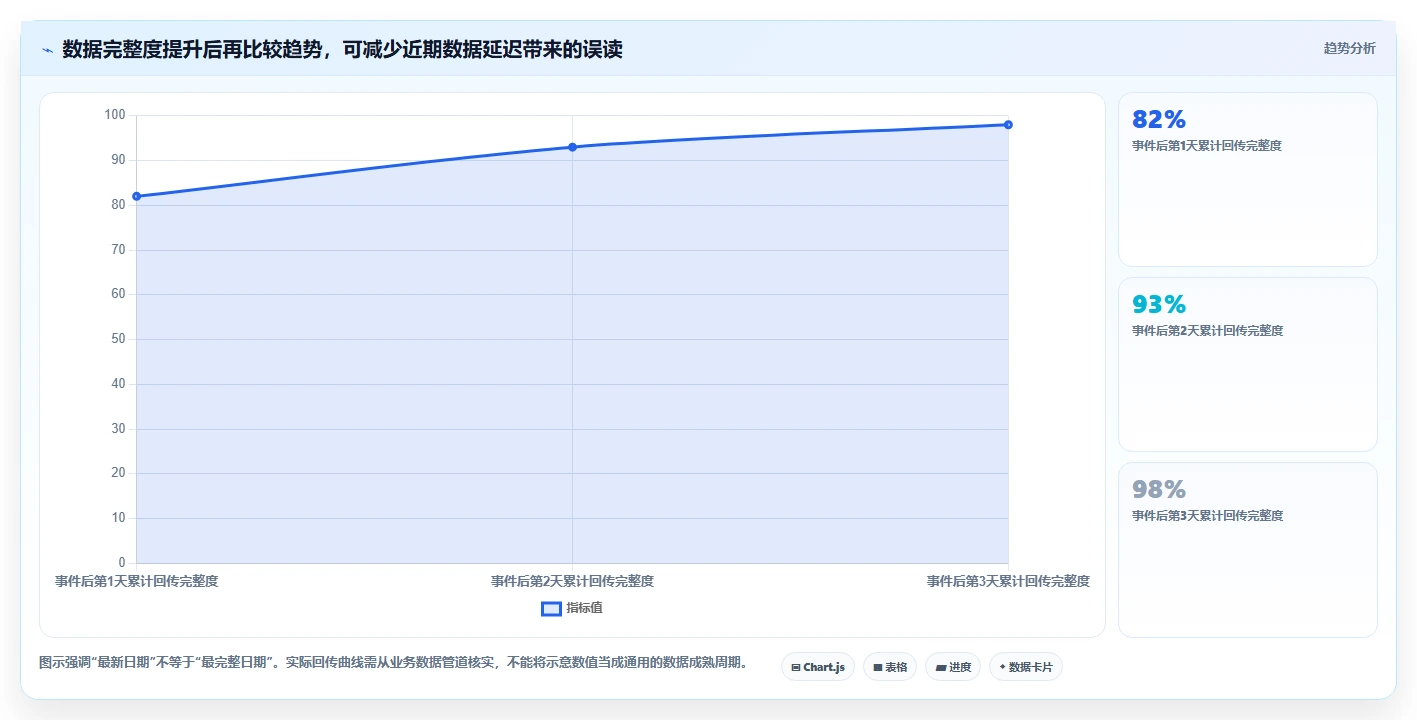Click the footnote text starting 图示强调
1417x720 pixels.
coord(394,662)
